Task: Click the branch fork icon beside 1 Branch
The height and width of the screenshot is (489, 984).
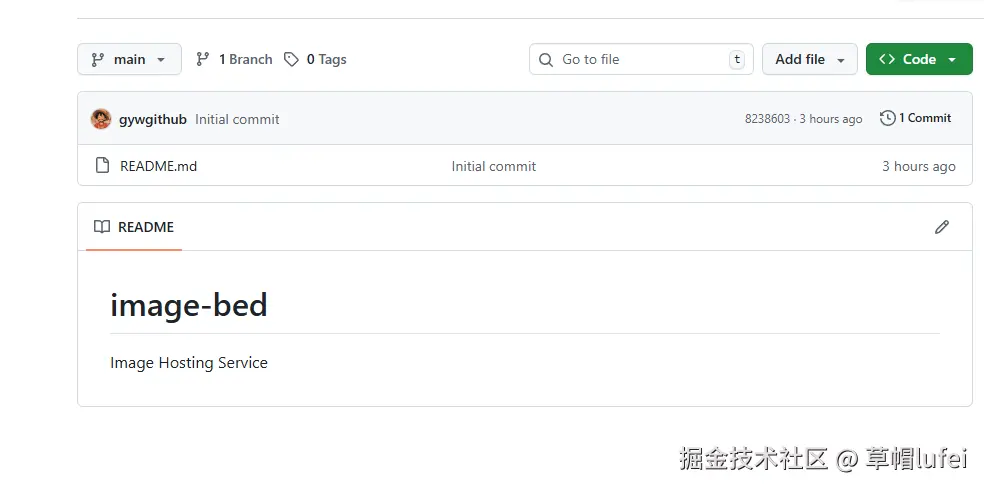Action: (202, 59)
